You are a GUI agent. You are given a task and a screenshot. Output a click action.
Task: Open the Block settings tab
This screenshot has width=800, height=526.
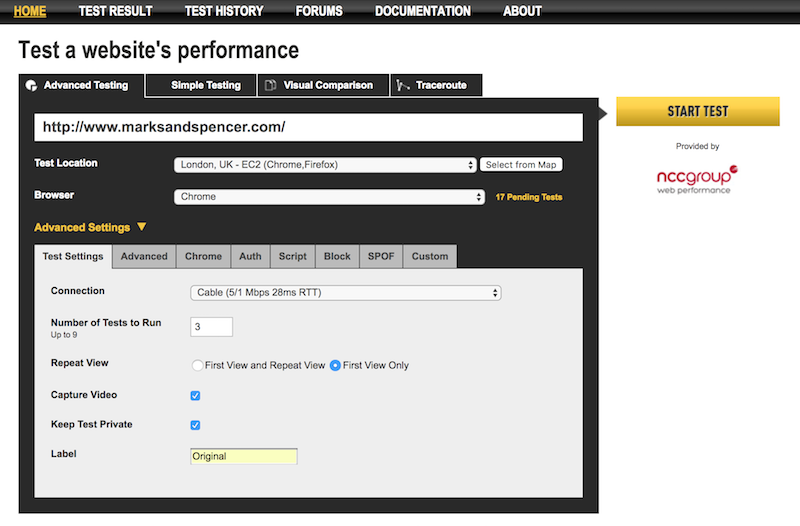(x=337, y=256)
